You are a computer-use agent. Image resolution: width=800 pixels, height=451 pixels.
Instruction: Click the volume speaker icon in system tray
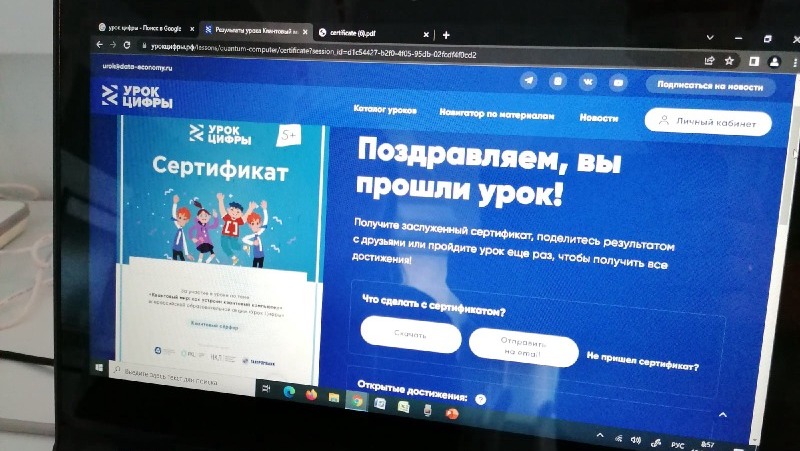click(635, 440)
